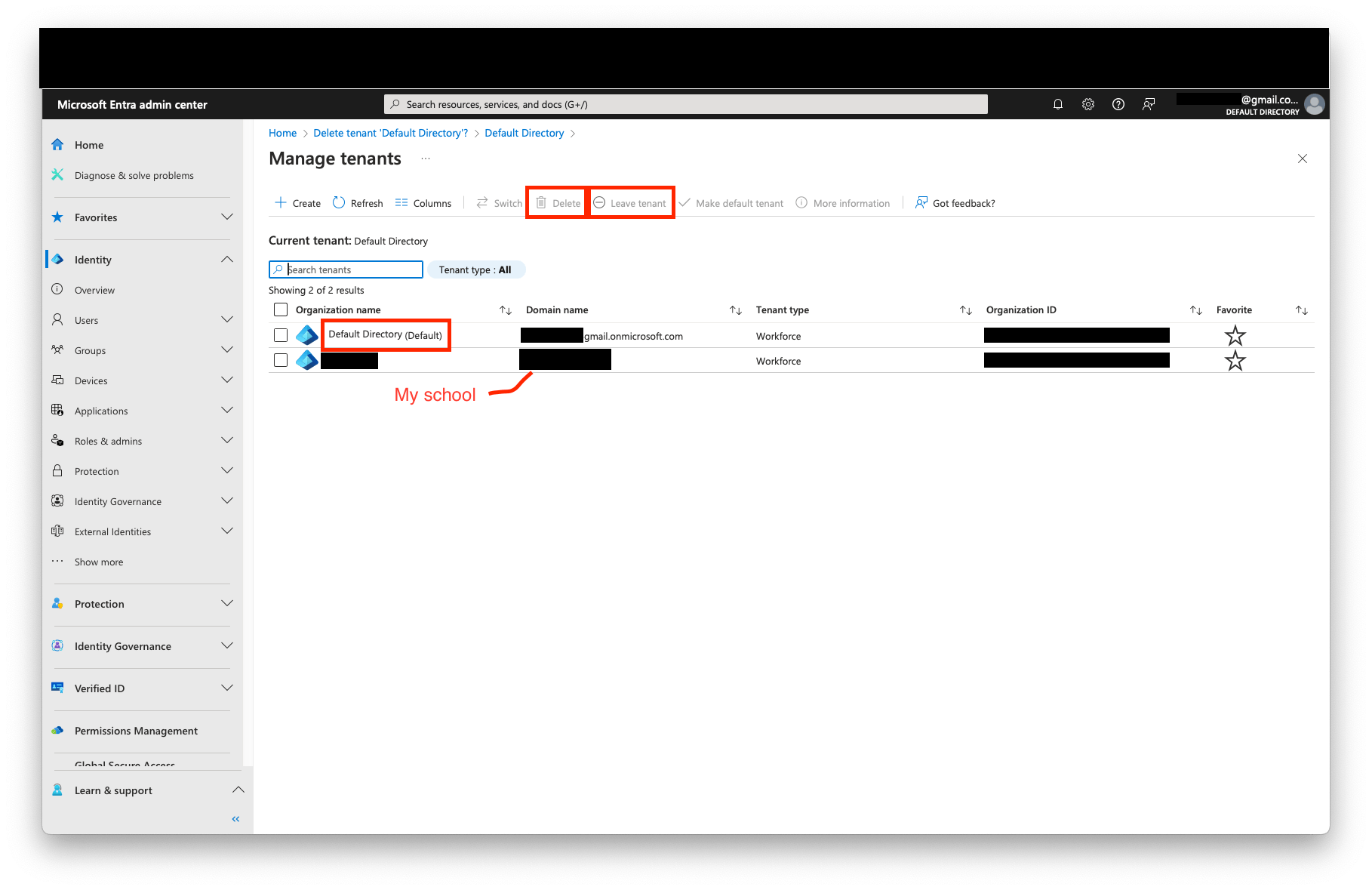This screenshot has width=1372, height=890.
Task: Select all tenants header checkbox
Action: click(x=281, y=309)
